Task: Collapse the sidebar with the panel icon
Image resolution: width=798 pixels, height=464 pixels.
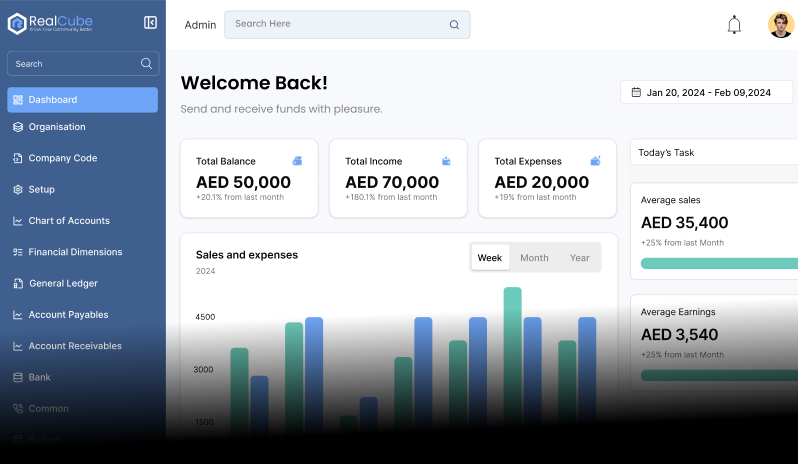Action: (x=150, y=22)
